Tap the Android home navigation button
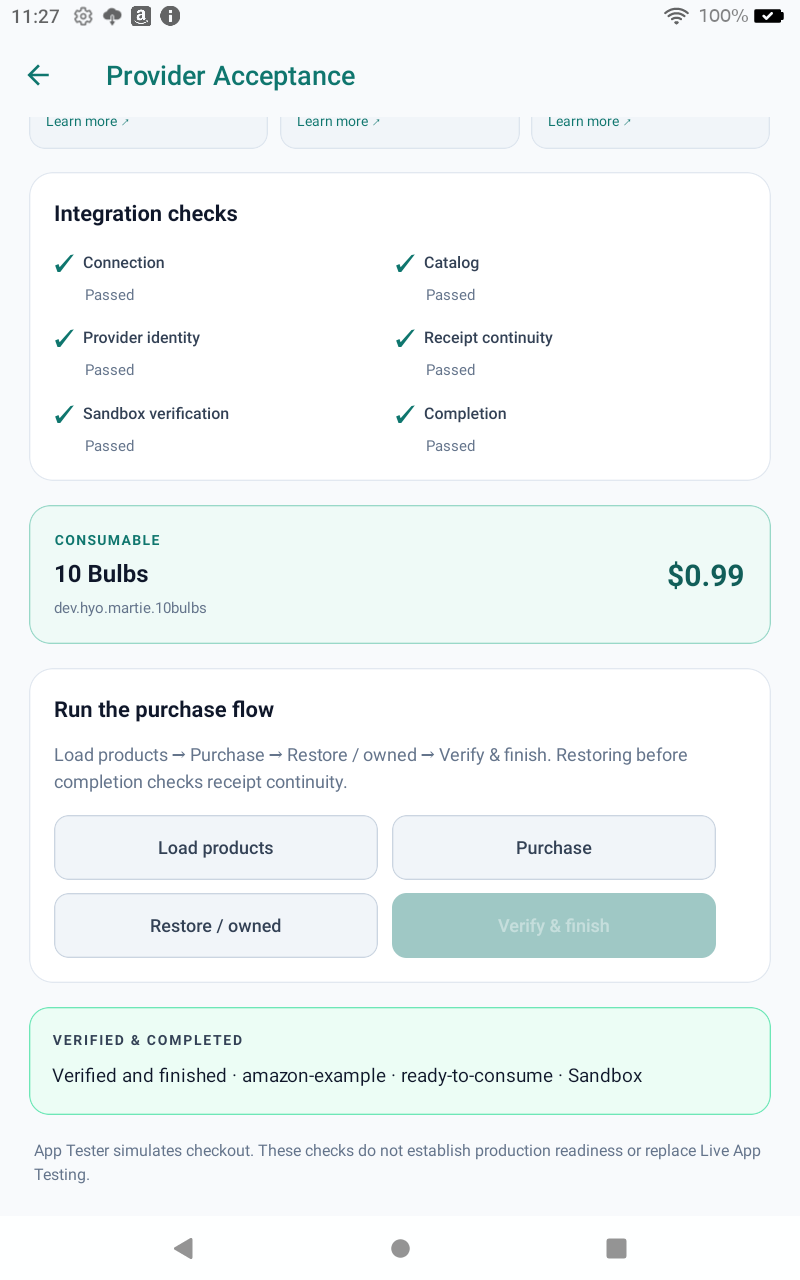 pyautogui.click(x=400, y=1248)
